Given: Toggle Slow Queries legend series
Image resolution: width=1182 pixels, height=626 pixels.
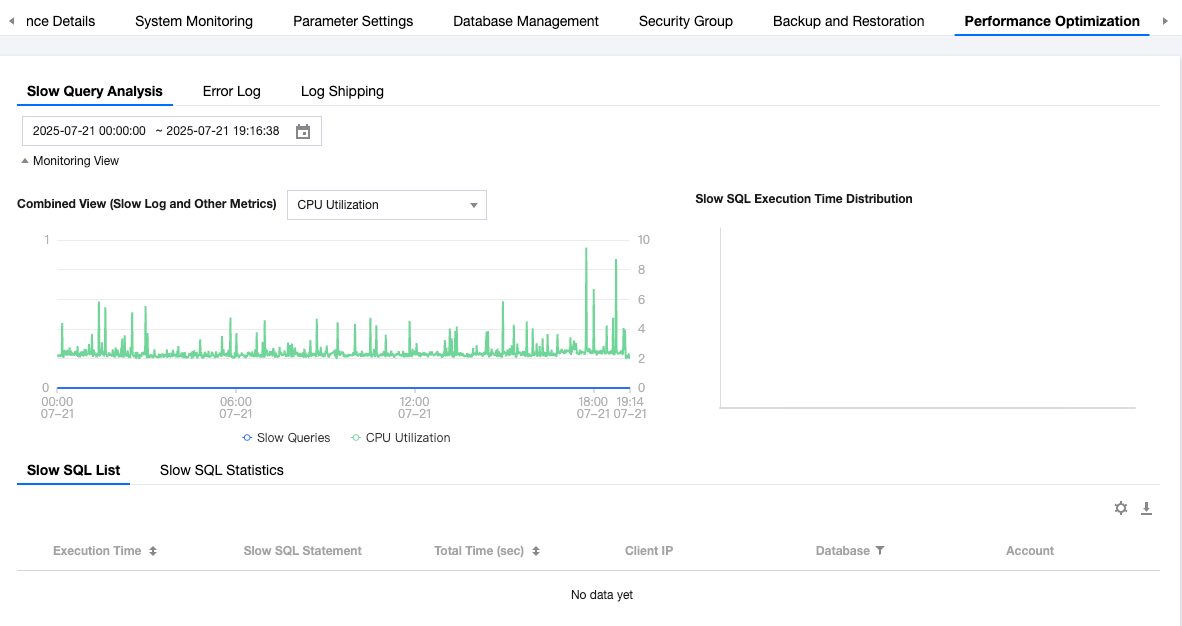Looking at the screenshot, I should [286, 438].
